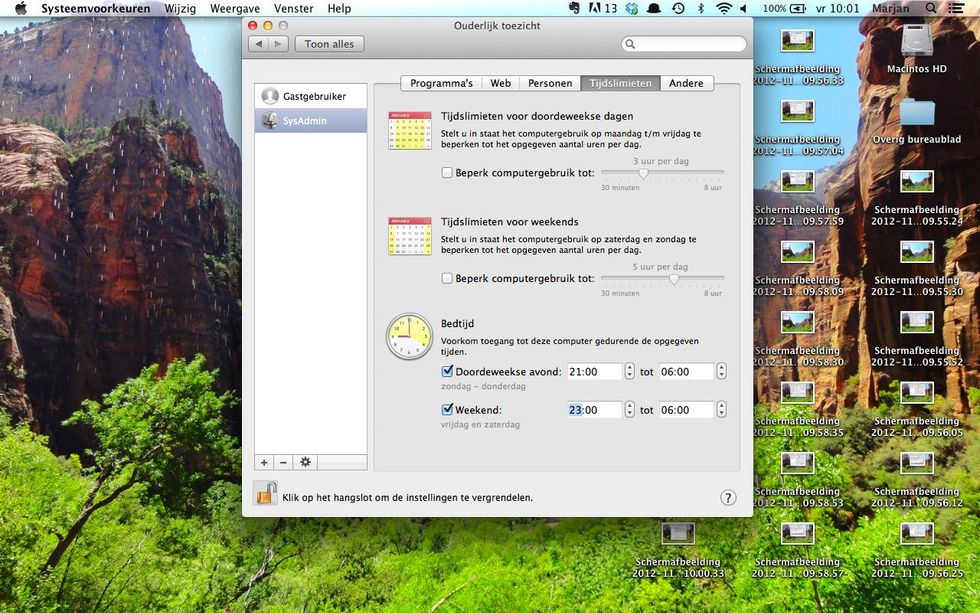Click stepper next to the 21:00 start time
This screenshot has width=980, height=613.
point(629,372)
